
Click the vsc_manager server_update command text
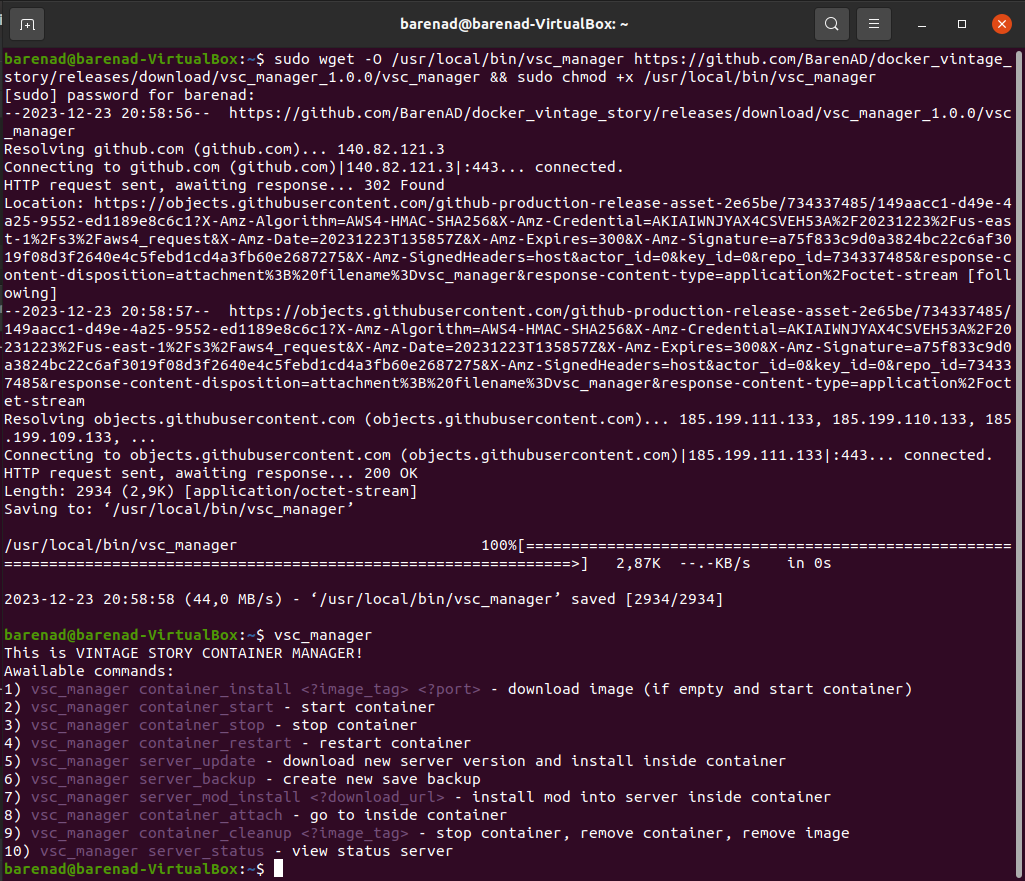(x=143, y=761)
